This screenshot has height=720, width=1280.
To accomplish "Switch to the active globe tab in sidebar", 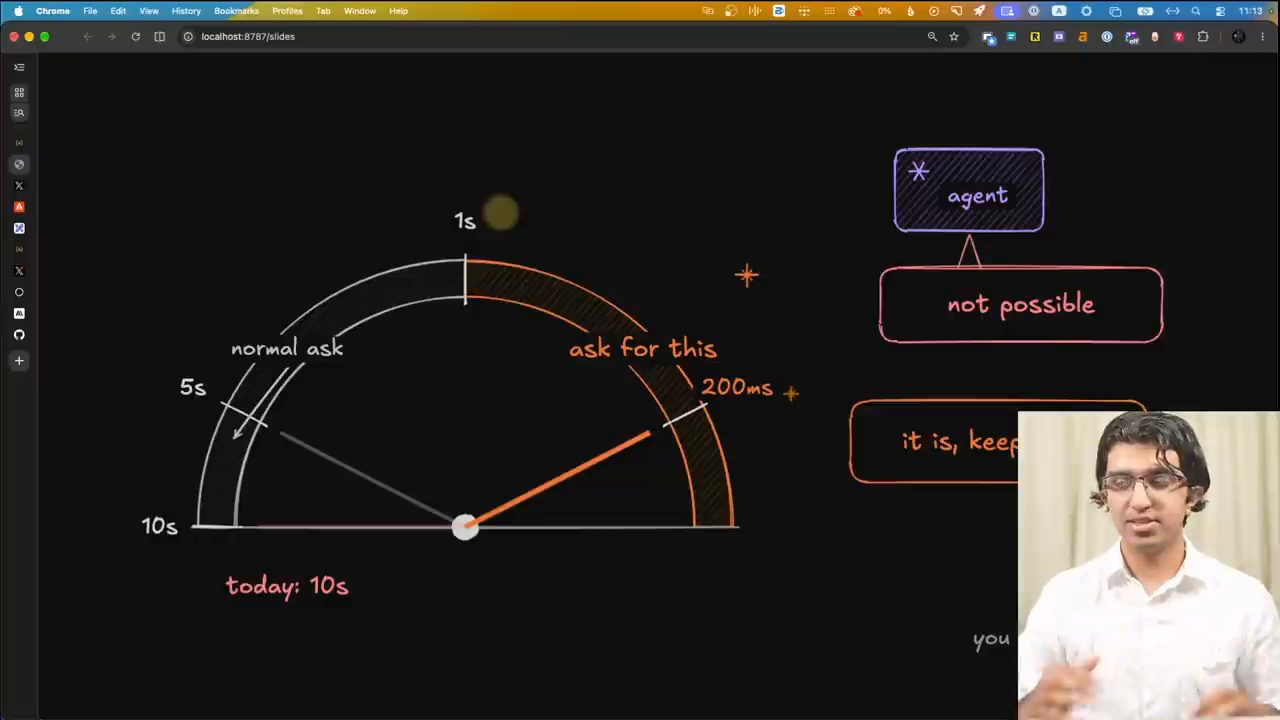I will (x=19, y=164).
